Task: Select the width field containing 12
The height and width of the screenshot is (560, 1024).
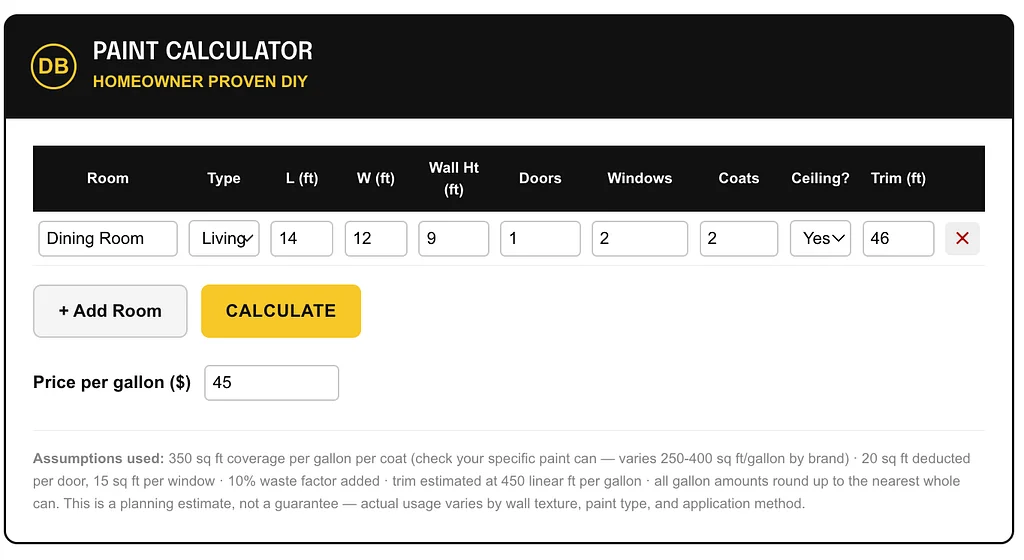Action: [x=376, y=238]
